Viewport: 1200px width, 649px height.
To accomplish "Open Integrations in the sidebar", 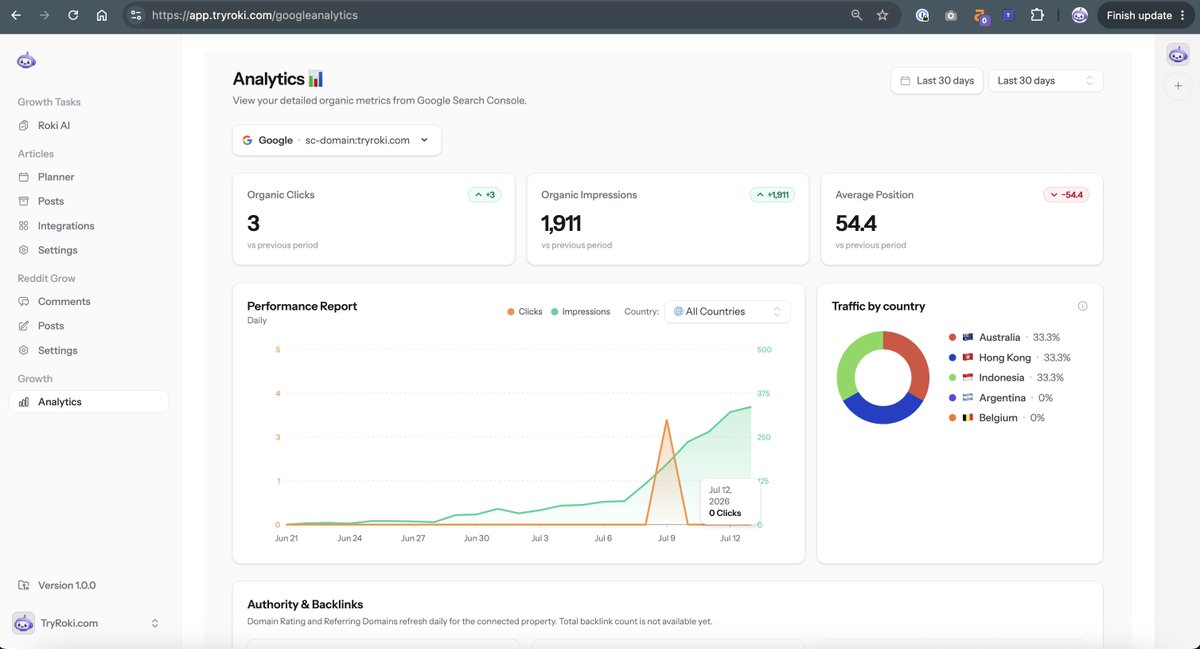I will (x=89, y=226).
